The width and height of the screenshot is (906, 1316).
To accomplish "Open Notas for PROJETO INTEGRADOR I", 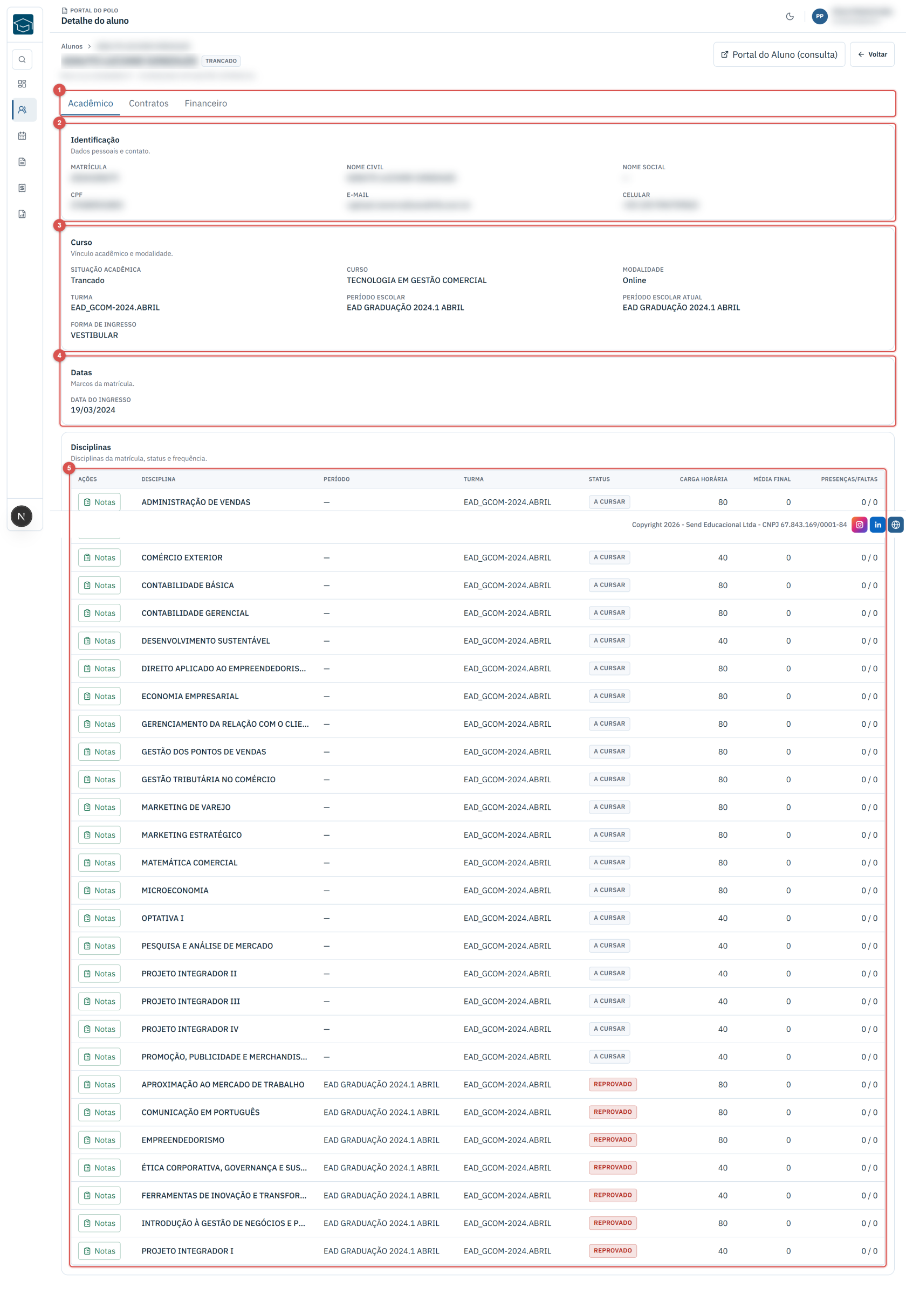I will (99, 1252).
